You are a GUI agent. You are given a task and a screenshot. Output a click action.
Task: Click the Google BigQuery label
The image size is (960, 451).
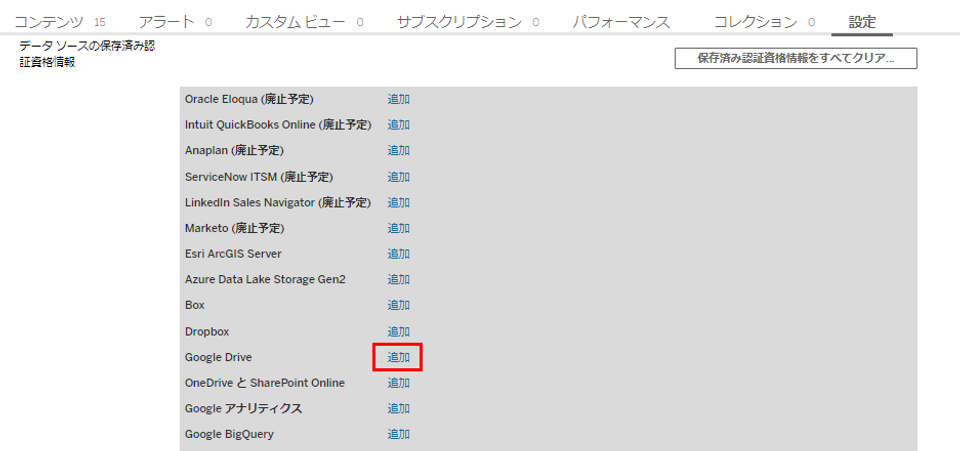coord(229,434)
